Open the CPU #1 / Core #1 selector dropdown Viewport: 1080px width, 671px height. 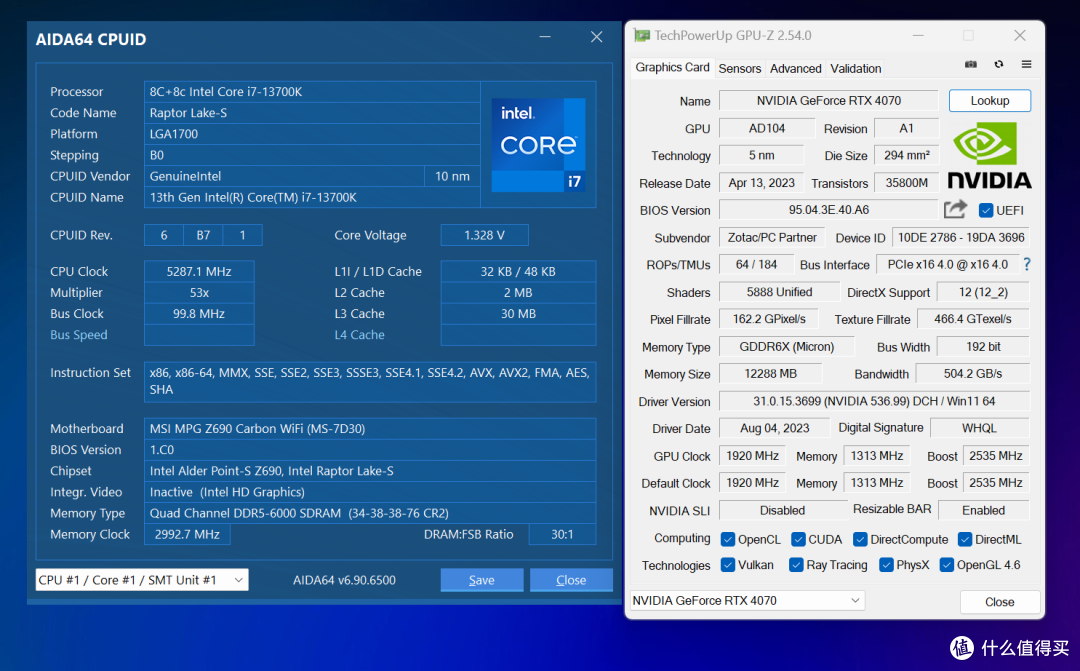142,580
